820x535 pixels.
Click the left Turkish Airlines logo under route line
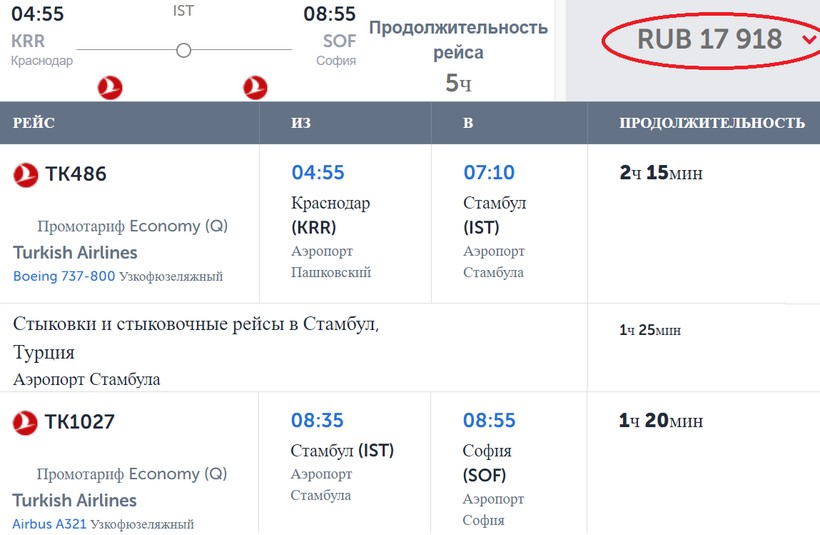coord(110,88)
